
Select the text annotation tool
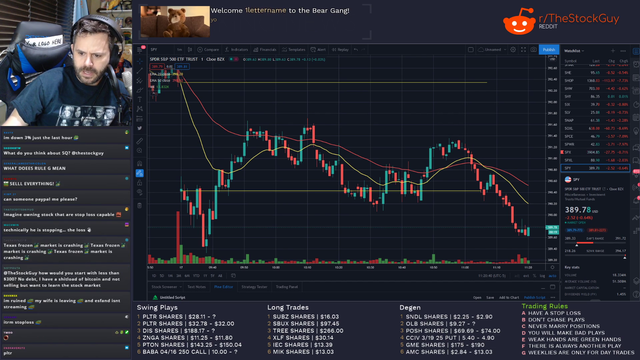[140, 100]
